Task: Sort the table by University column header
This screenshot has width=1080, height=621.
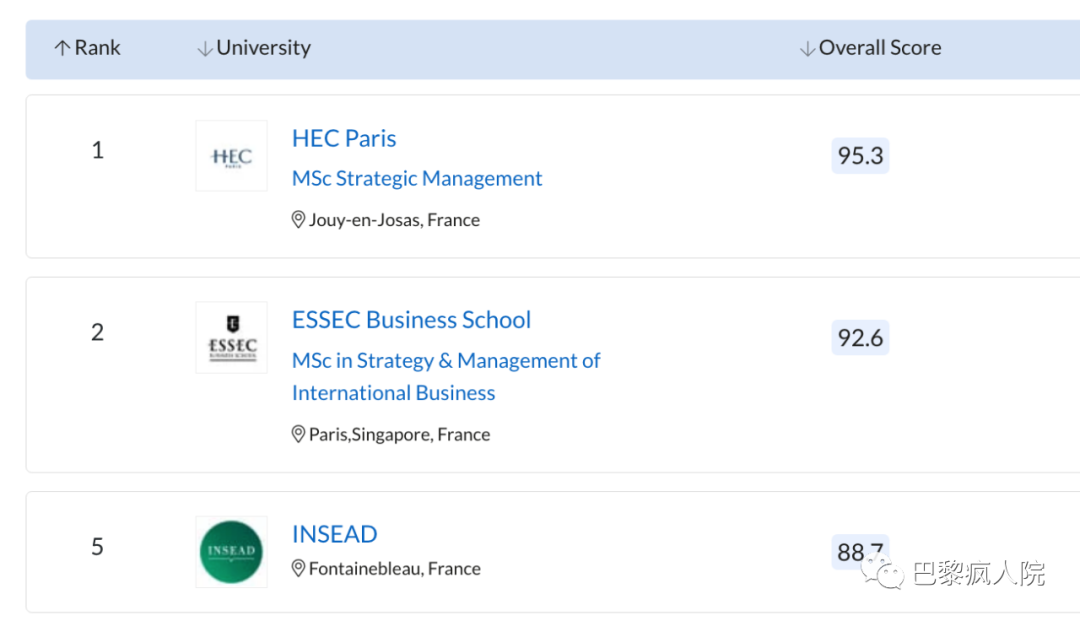Action: tap(263, 48)
